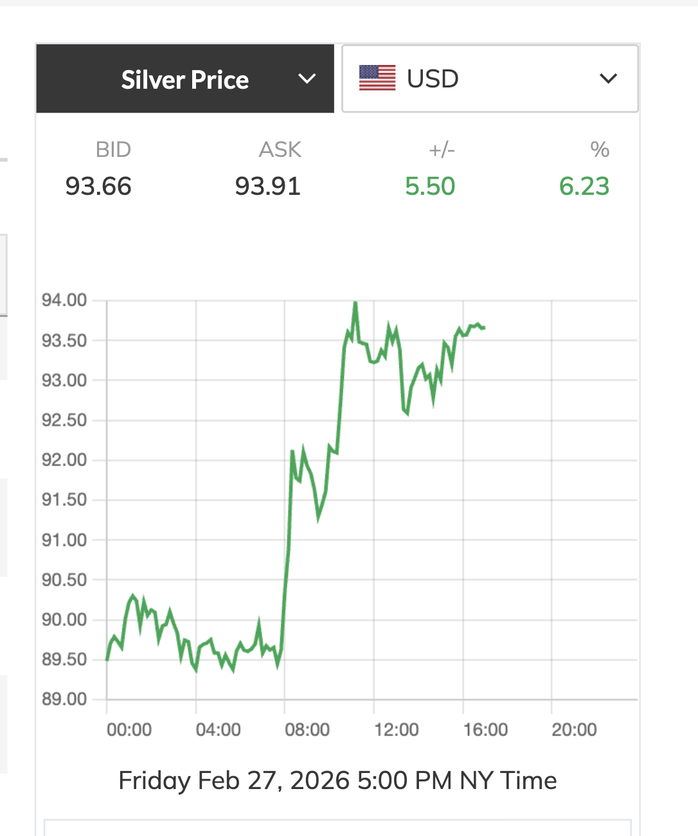Click the ASK value 93.91
Image resolution: width=698 pixels, height=836 pixels.
coord(268,186)
